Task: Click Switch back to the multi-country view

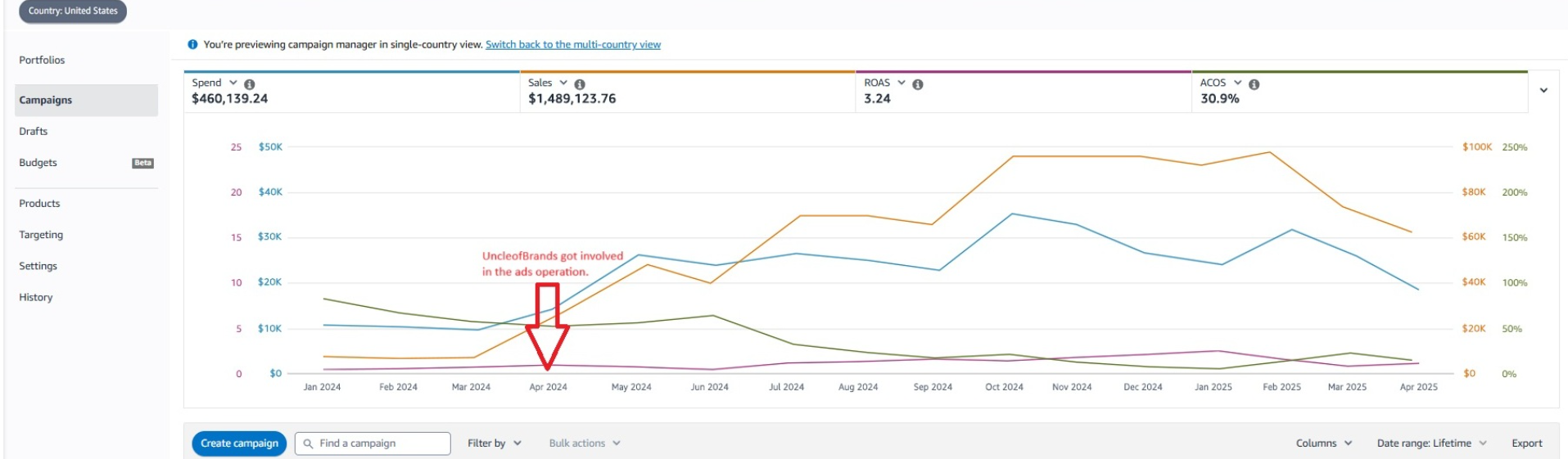Action: tap(573, 44)
